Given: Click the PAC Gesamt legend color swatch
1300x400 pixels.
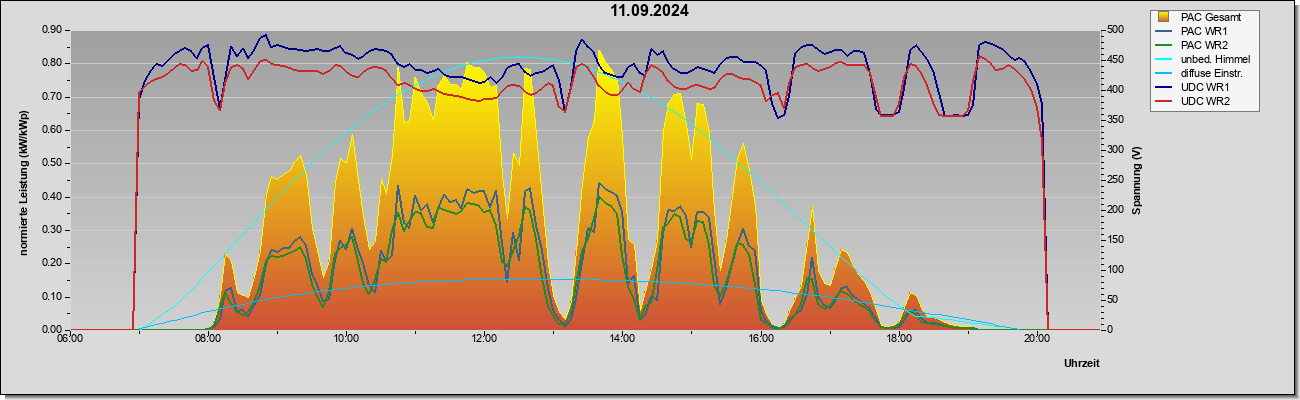Looking at the screenshot, I should tap(1162, 16).
